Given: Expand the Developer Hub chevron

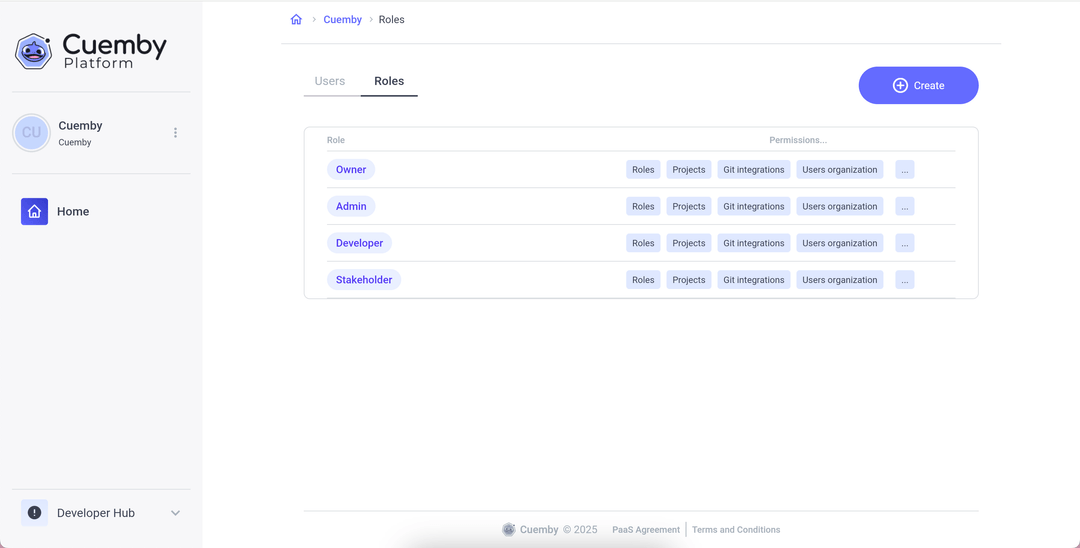Looking at the screenshot, I should pos(175,513).
